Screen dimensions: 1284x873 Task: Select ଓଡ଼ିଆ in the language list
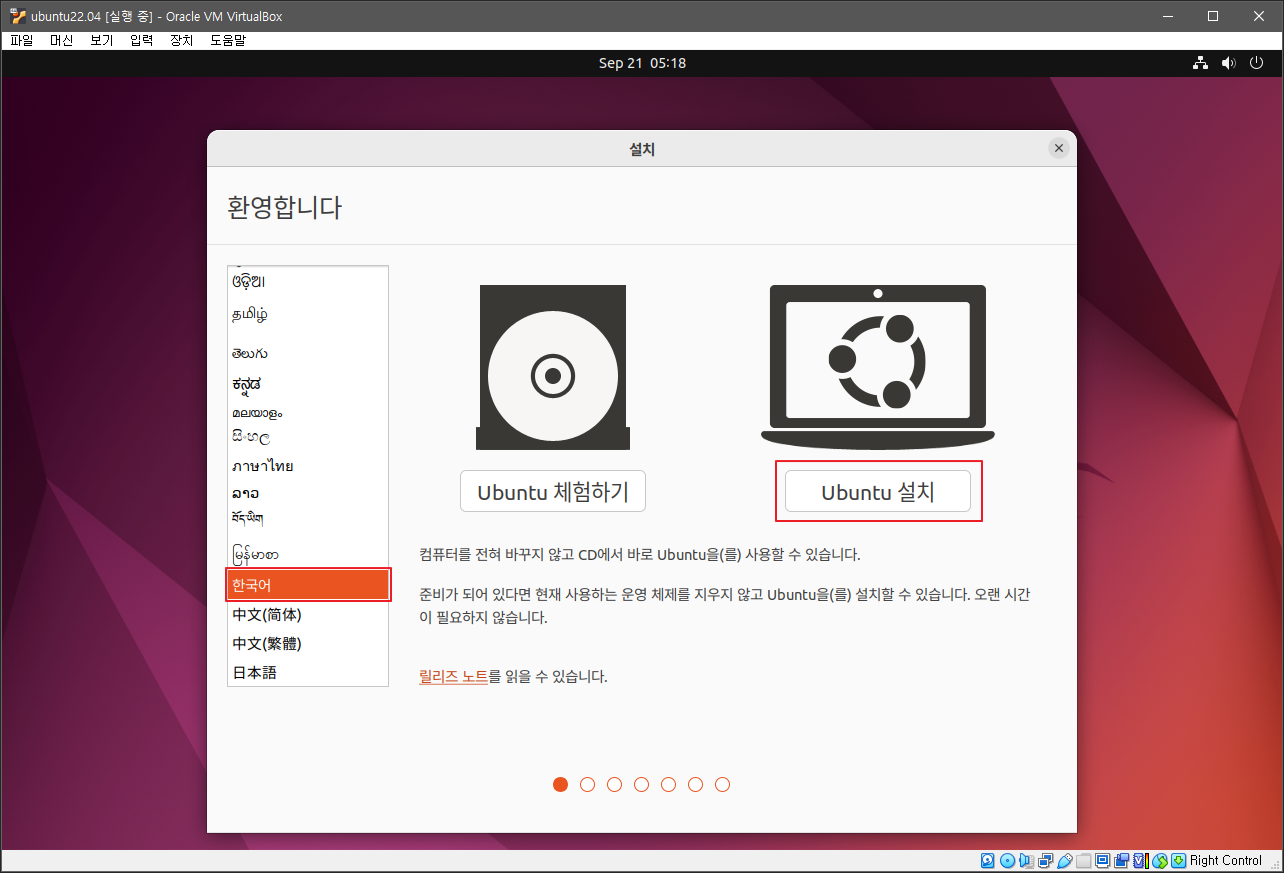(x=308, y=282)
